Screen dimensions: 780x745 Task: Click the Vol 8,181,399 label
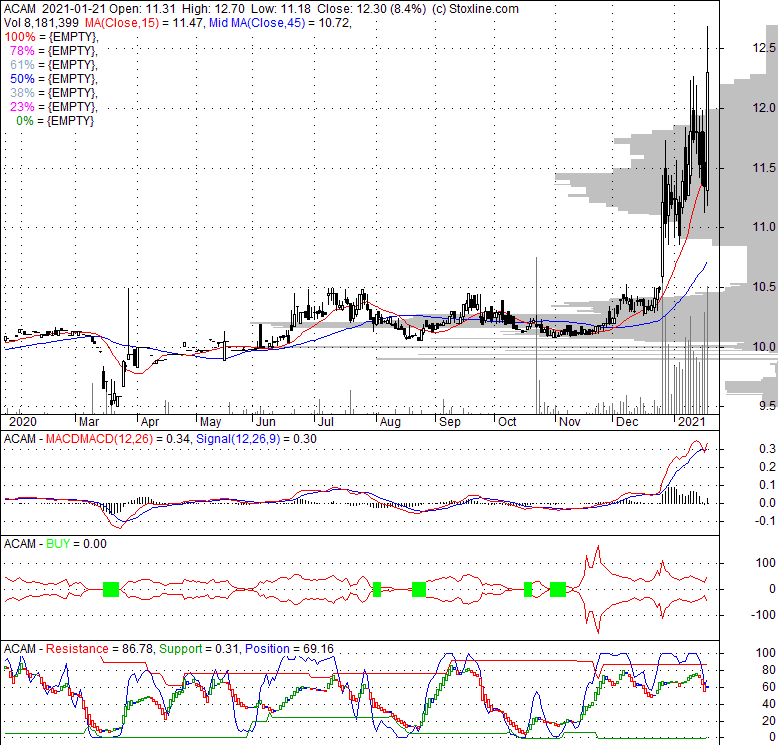[x=41, y=23]
